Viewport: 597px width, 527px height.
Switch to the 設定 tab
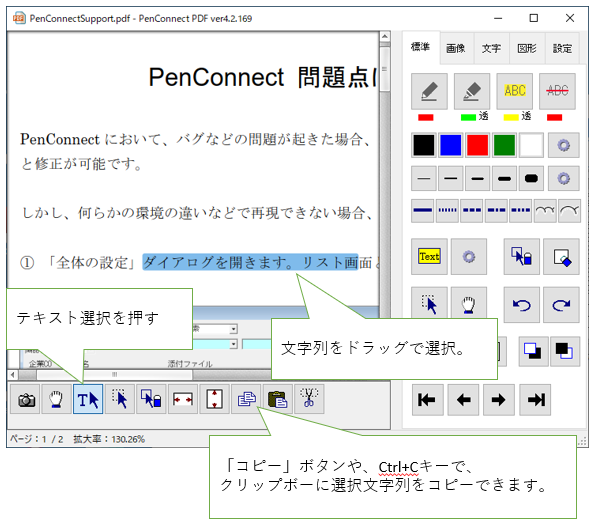[562, 48]
